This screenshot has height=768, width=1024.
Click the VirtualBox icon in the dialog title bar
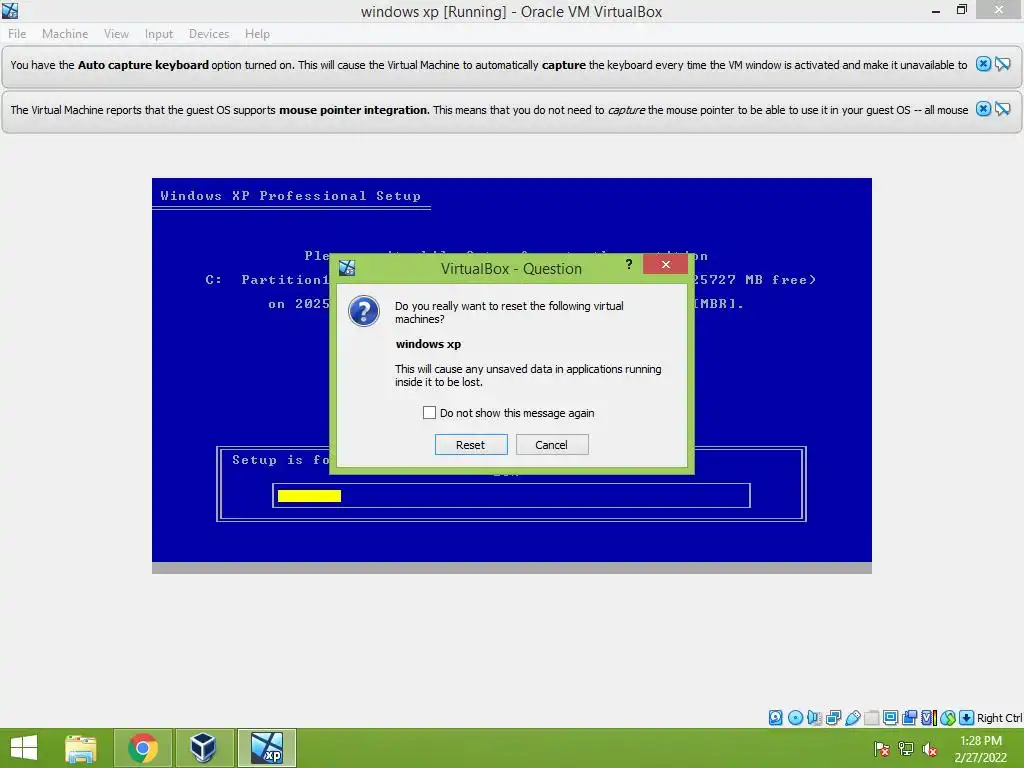click(347, 268)
